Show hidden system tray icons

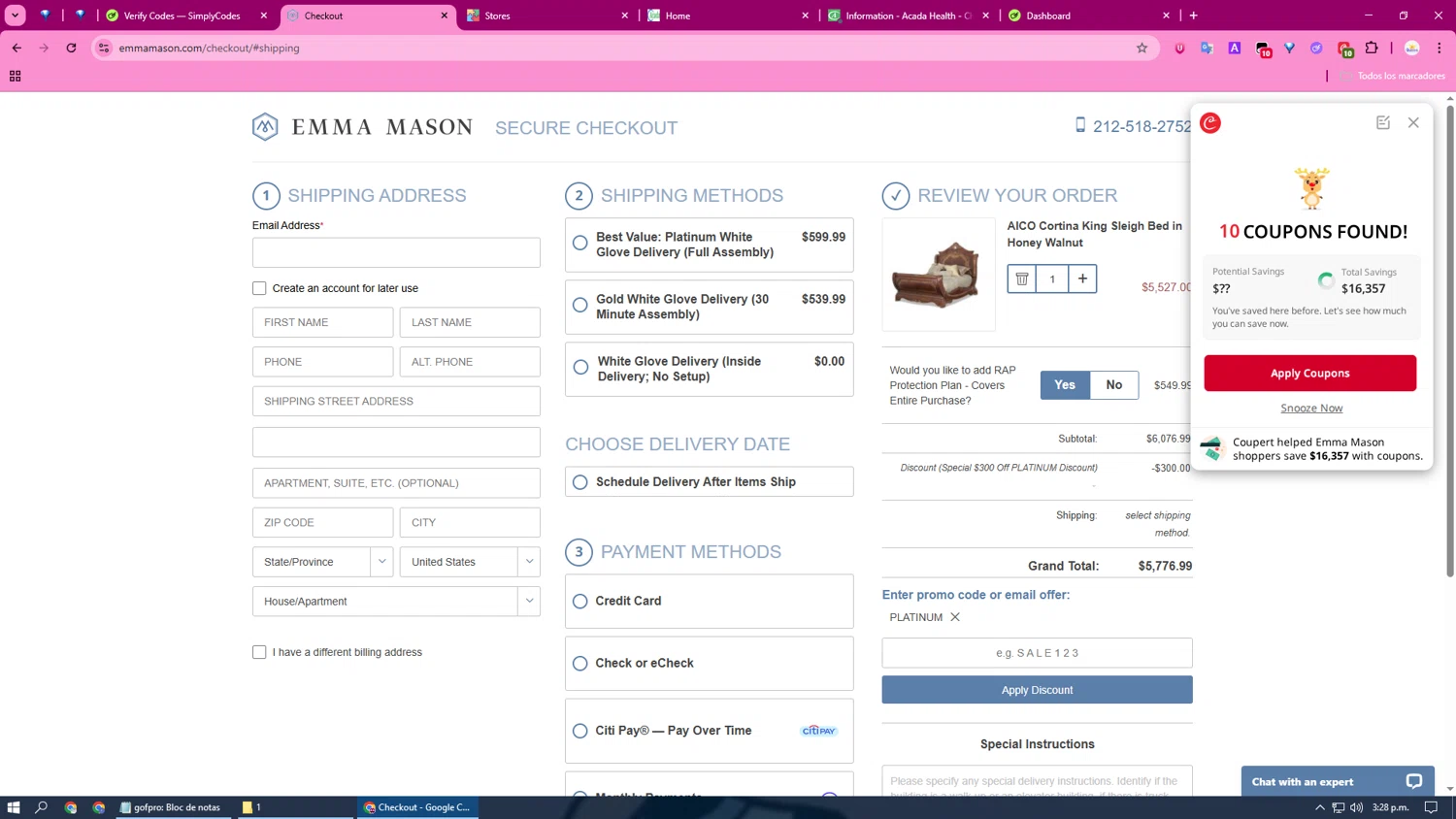pos(1319,807)
